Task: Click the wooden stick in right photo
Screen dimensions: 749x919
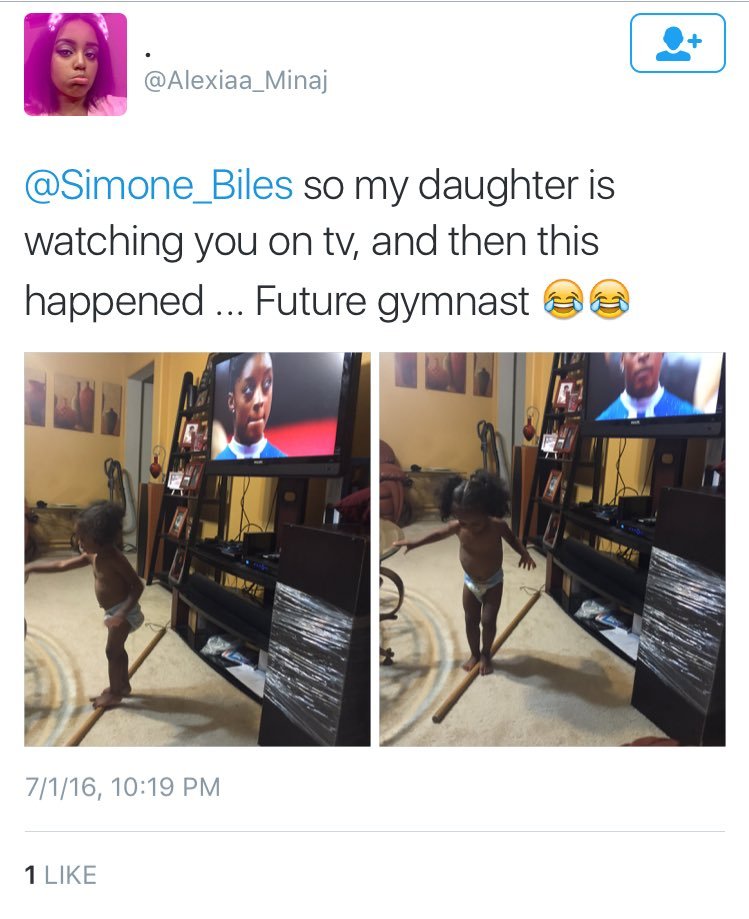Action: point(486,656)
